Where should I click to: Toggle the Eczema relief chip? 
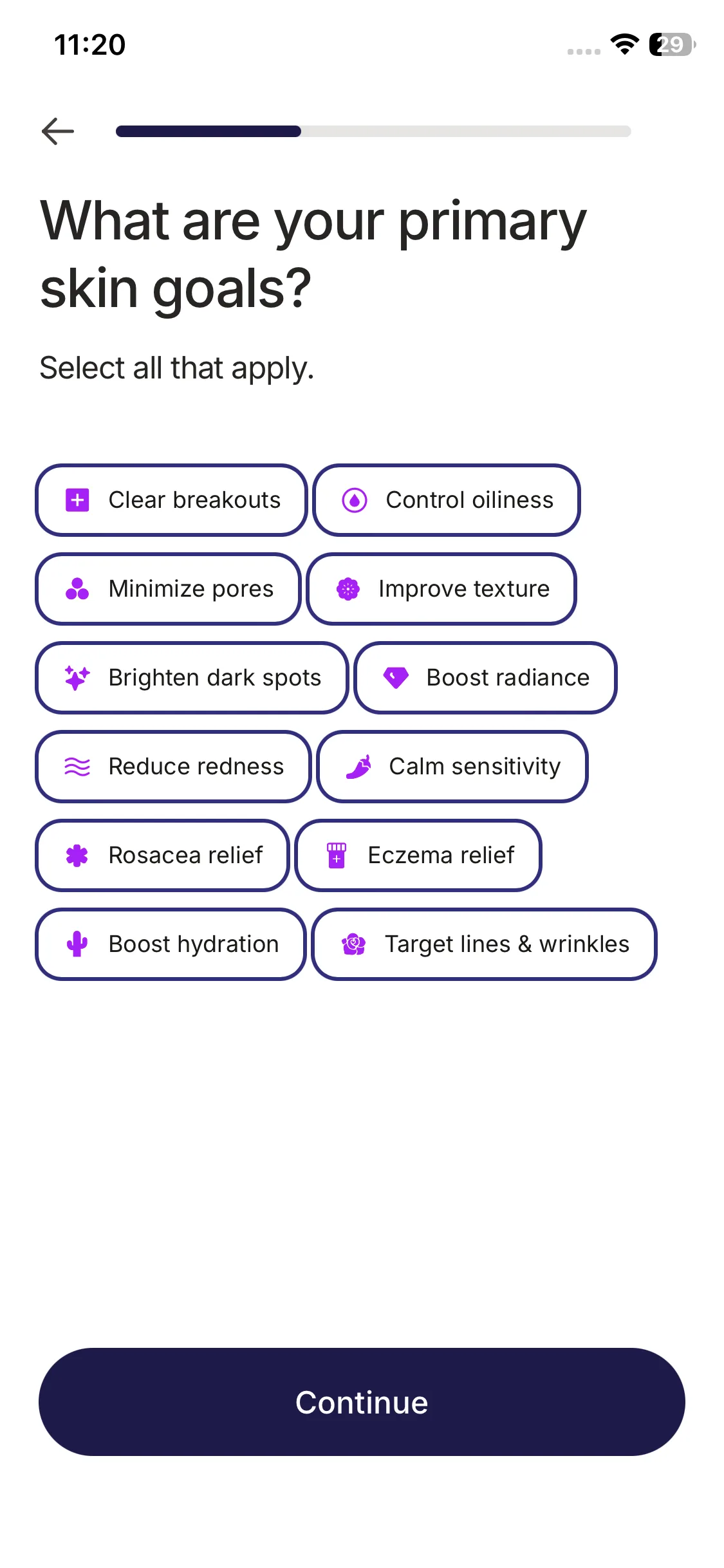(x=418, y=855)
